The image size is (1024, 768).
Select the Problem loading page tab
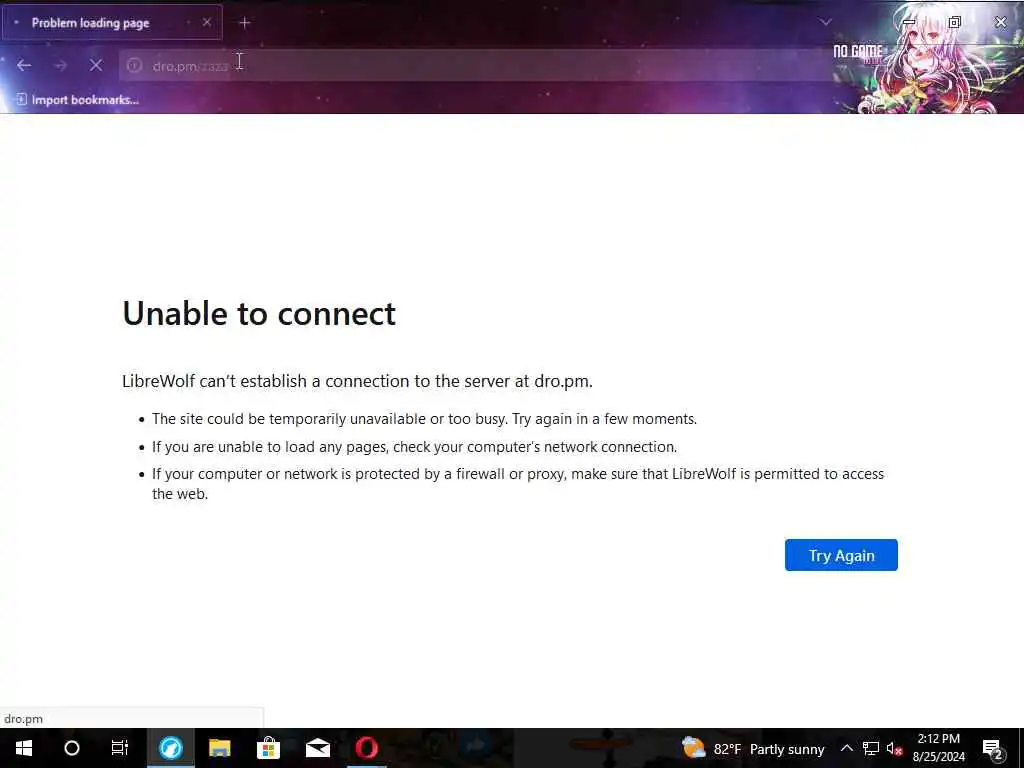tap(112, 23)
